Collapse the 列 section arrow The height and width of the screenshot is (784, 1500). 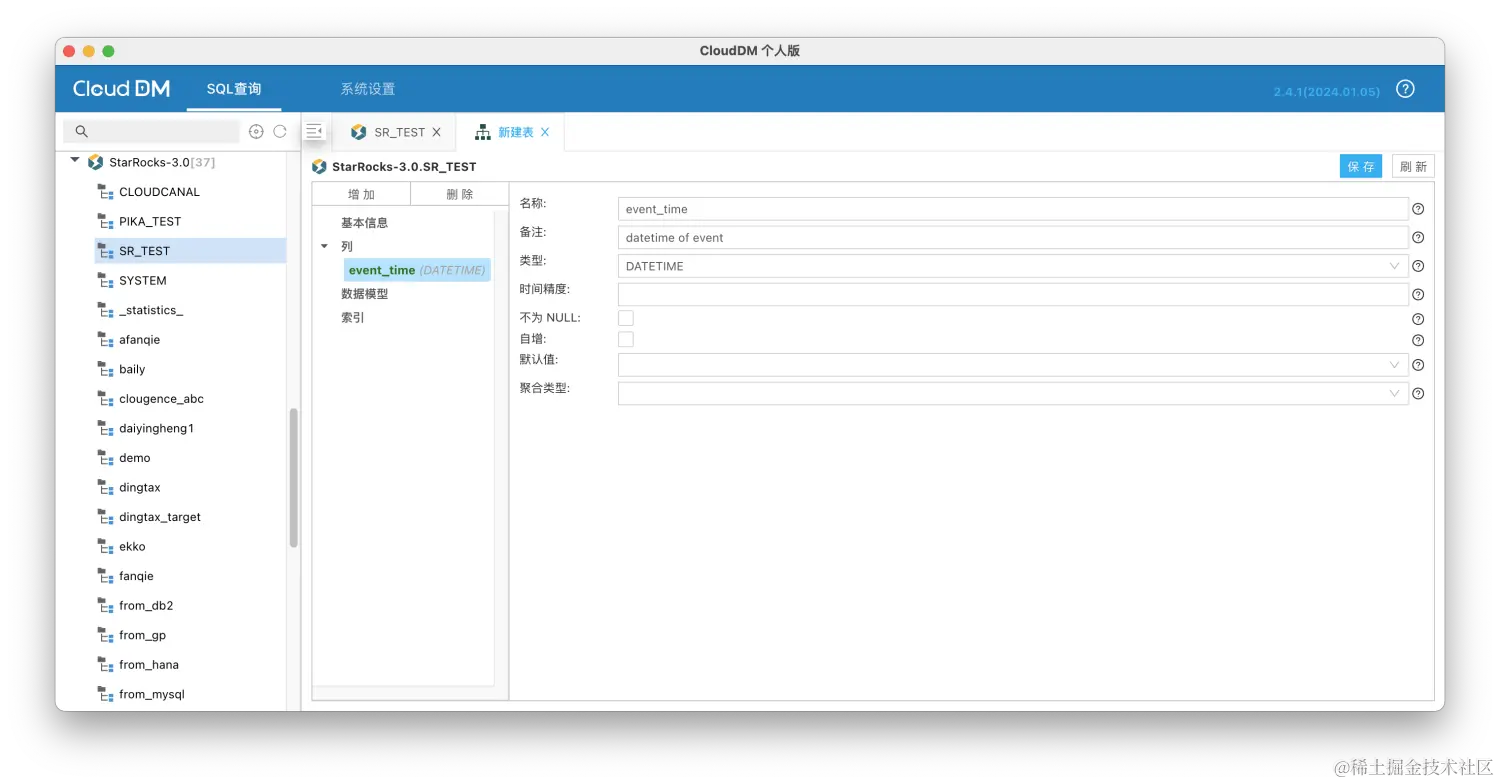point(324,246)
